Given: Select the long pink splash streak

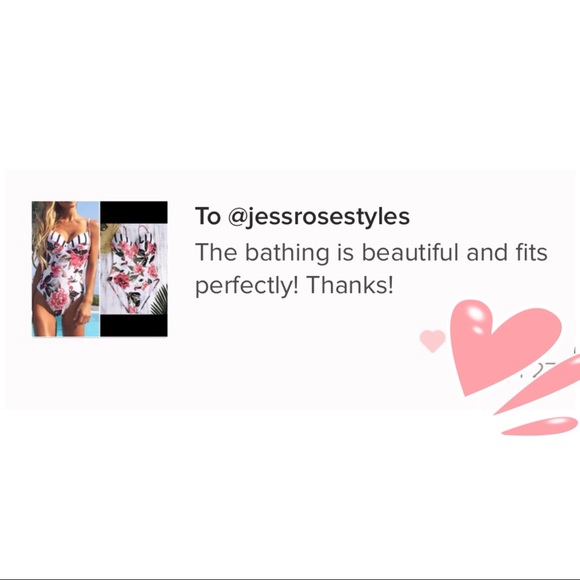Looking at the screenshot, I should [x=538, y=385].
